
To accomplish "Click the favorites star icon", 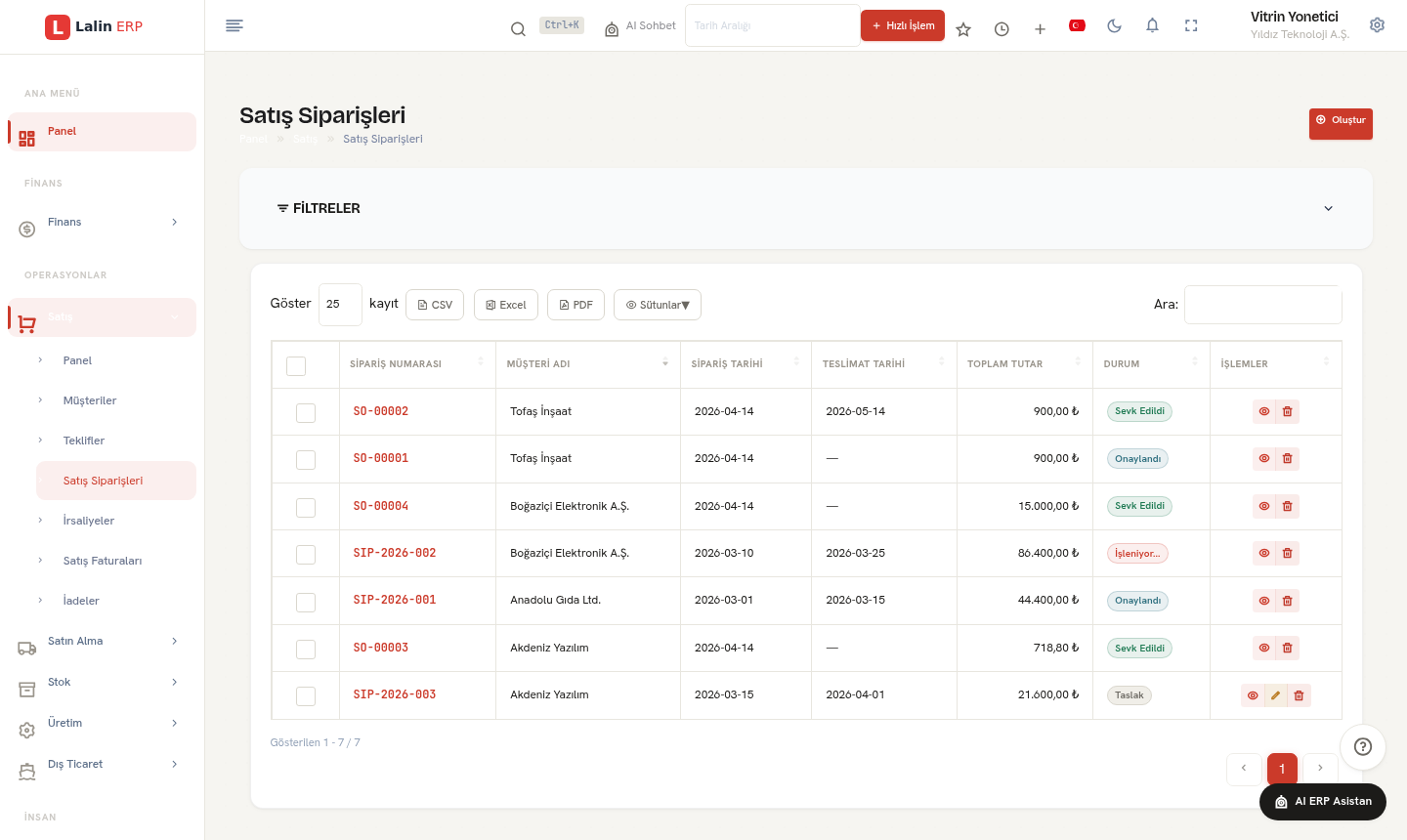I will pos(963,29).
